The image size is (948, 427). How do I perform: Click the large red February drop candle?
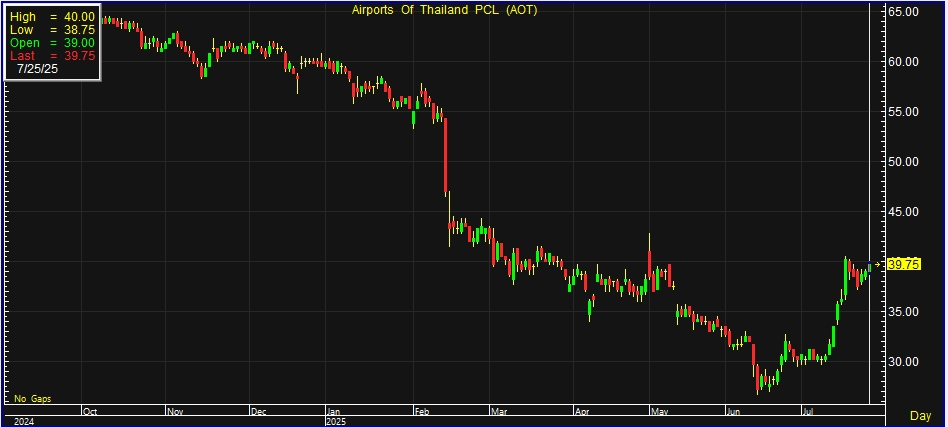(x=445, y=157)
